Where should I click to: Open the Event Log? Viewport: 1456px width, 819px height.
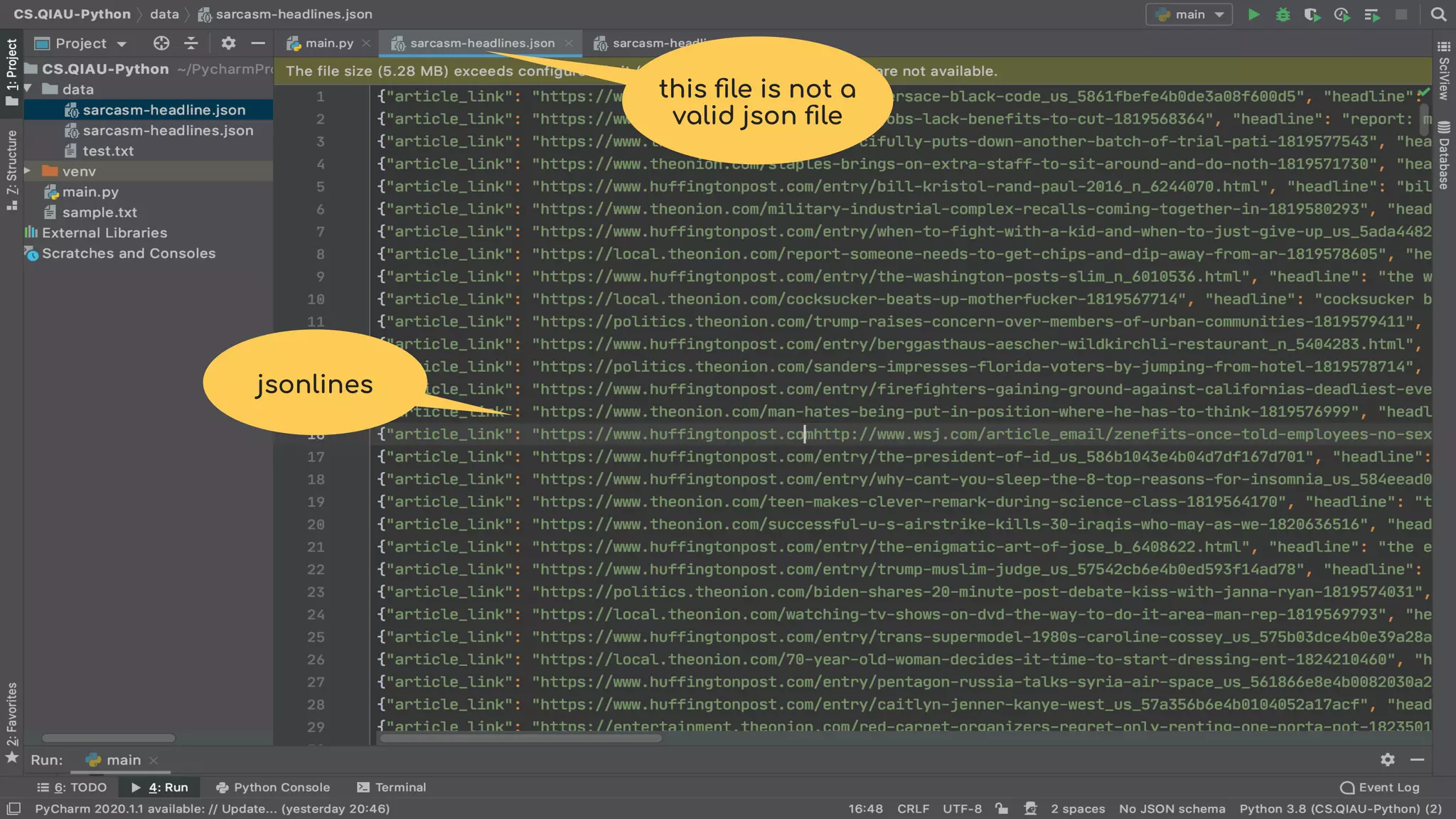(x=1380, y=787)
